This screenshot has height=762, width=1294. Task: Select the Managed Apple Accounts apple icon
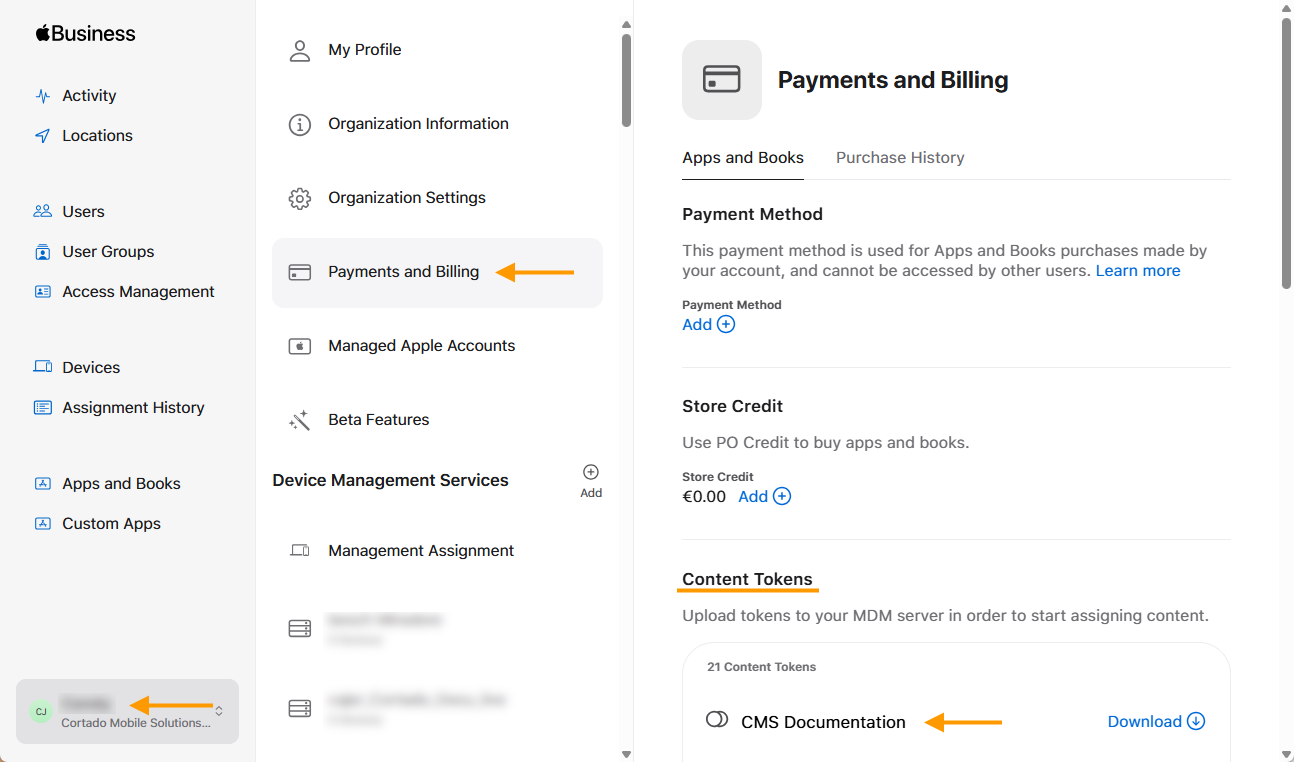pos(300,345)
